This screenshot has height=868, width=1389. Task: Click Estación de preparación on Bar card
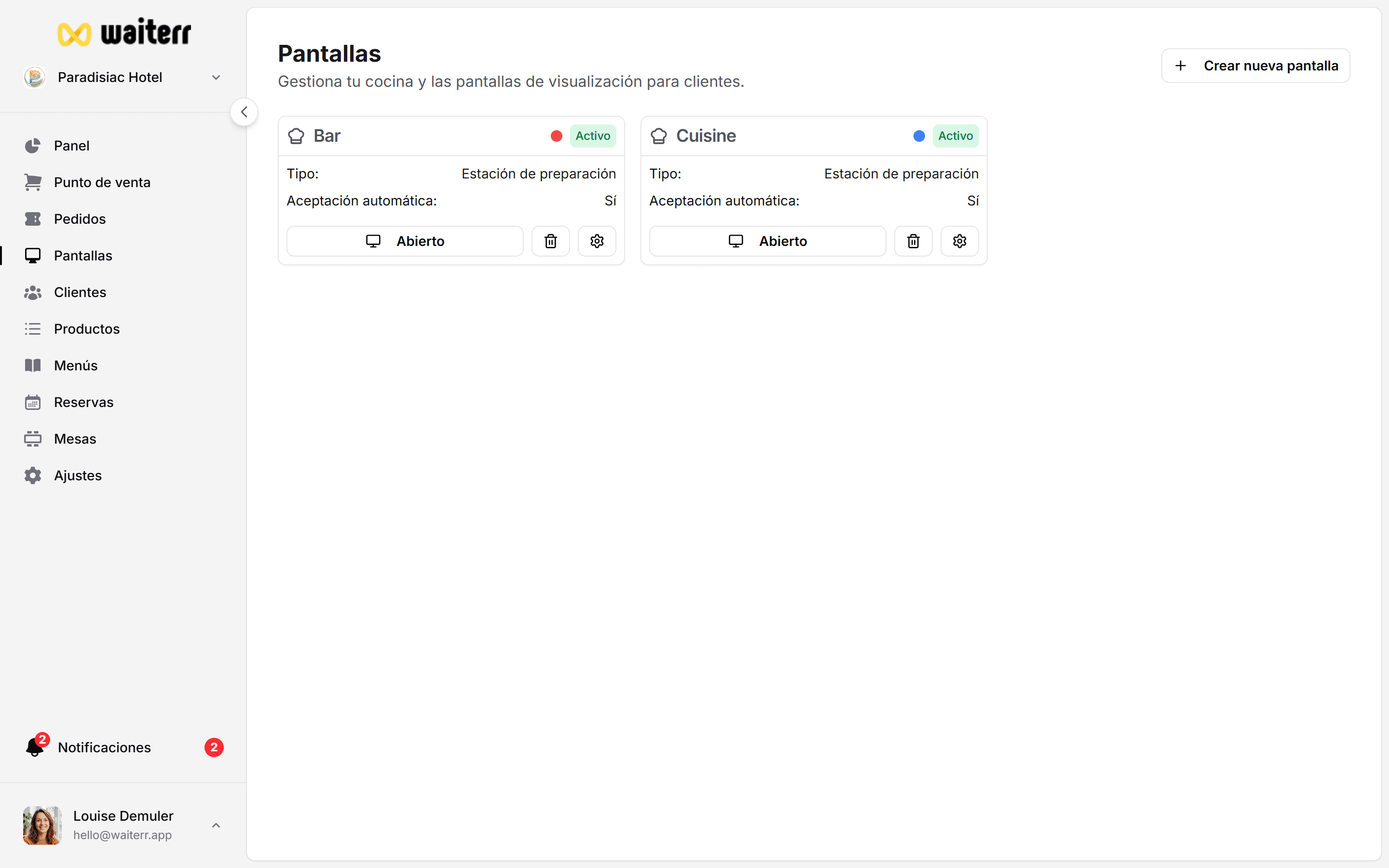[538, 174]
